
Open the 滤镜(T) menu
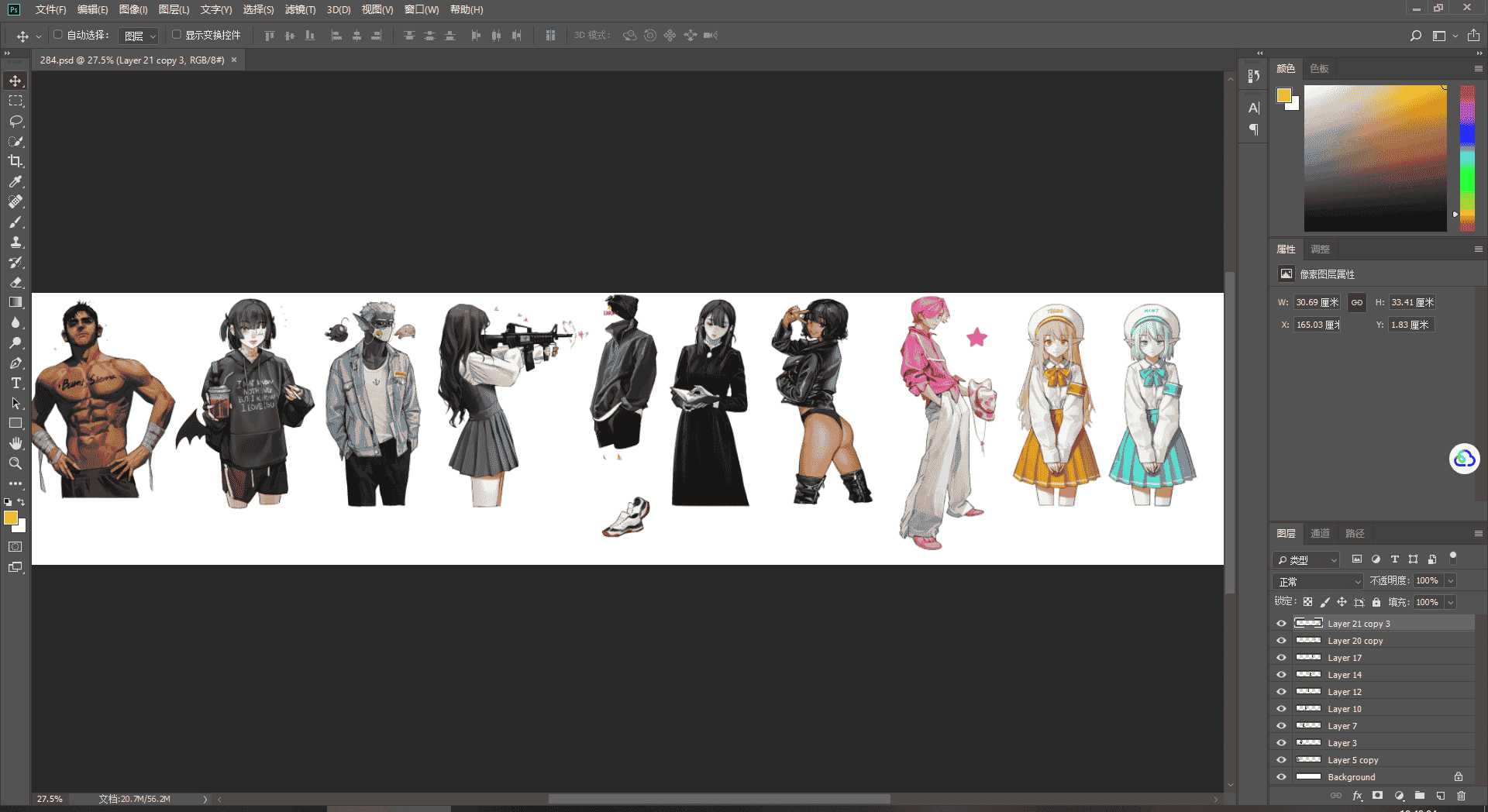pyautogui.click(x=300, y=9)
